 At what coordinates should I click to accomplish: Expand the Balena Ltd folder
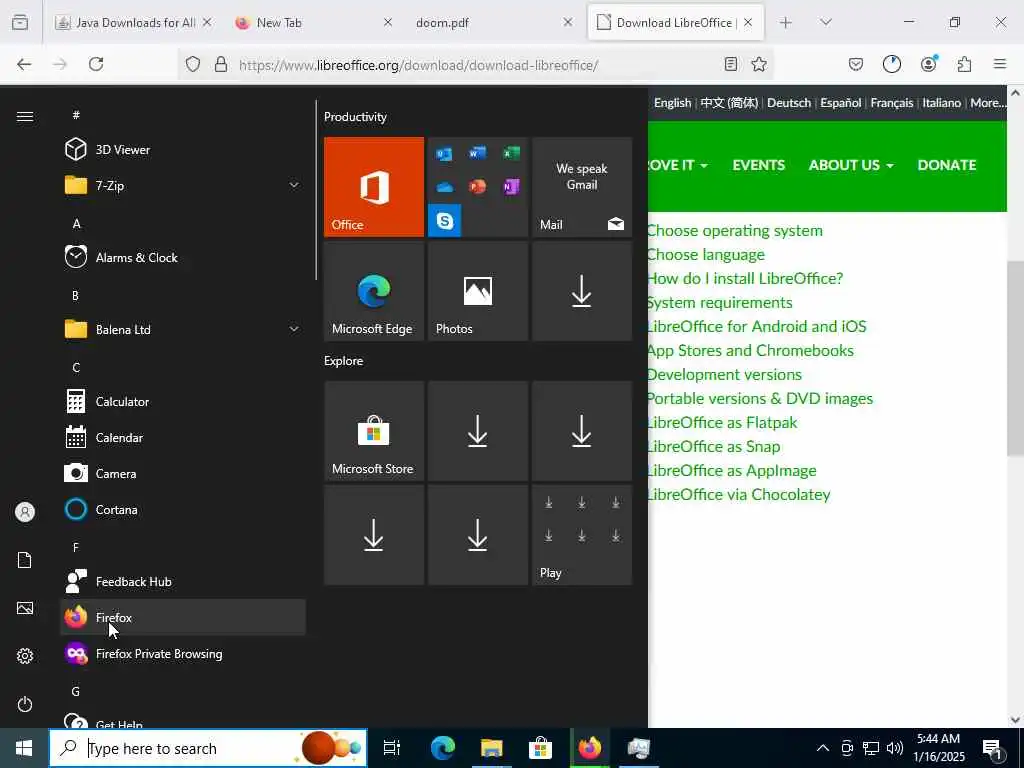point(183,329)
